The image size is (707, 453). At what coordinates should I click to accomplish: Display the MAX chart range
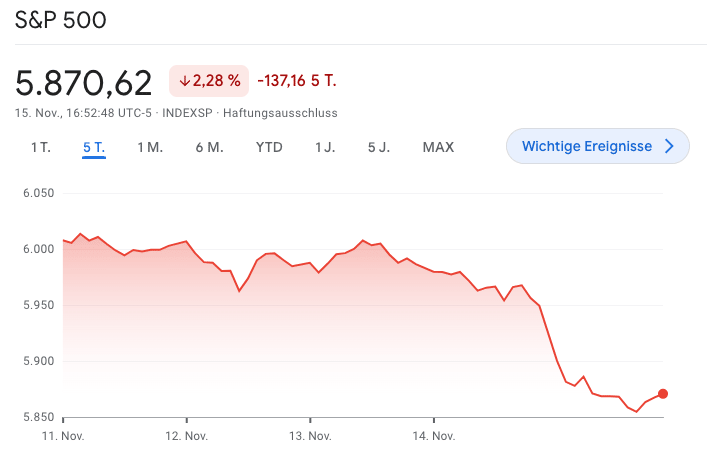click(438, 147)
